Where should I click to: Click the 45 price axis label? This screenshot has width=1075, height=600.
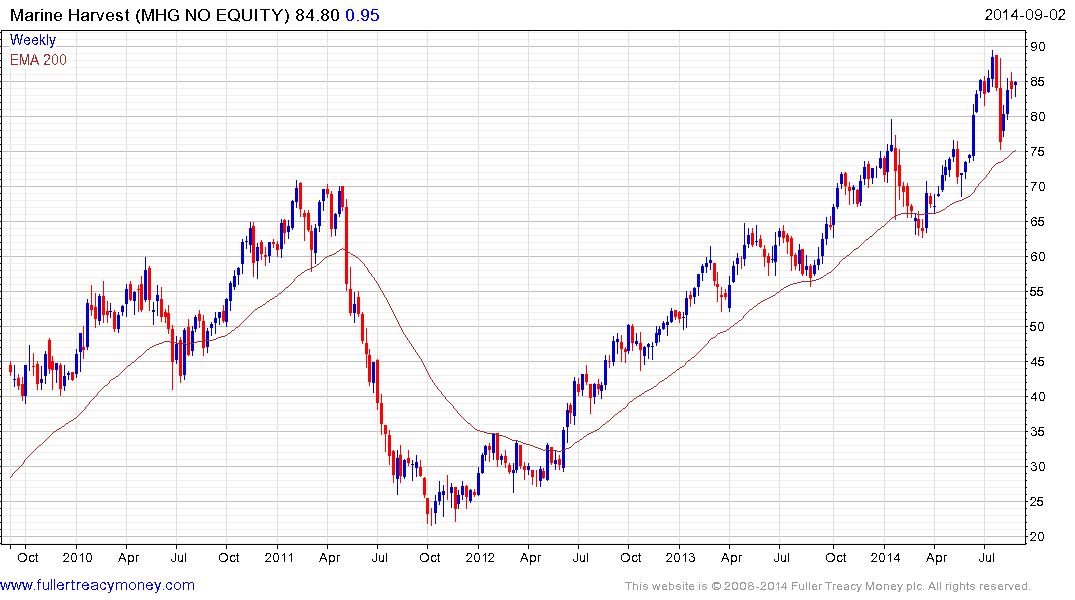click(1038, 361)
